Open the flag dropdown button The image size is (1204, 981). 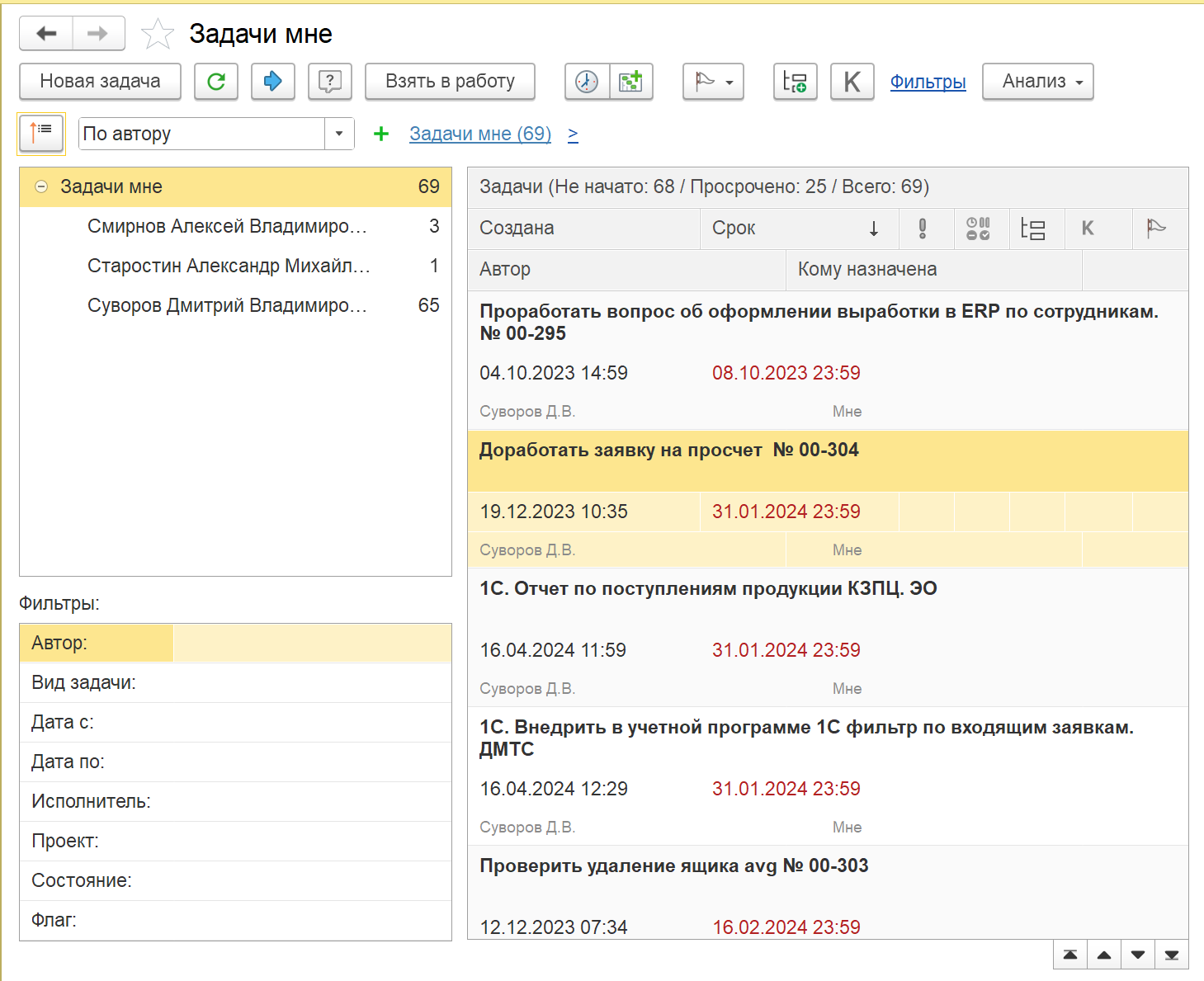pos(714,82)
